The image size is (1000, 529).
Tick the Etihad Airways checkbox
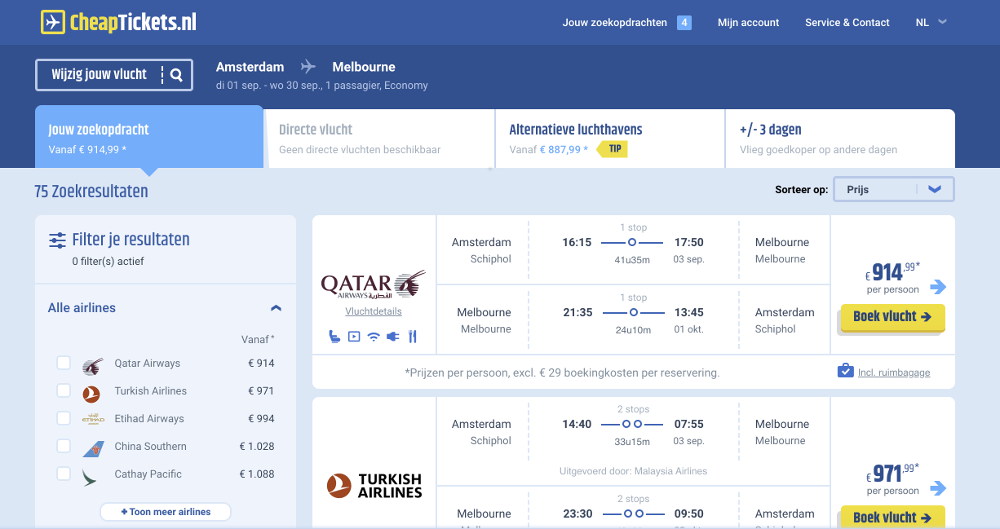[x=63, y=418]
